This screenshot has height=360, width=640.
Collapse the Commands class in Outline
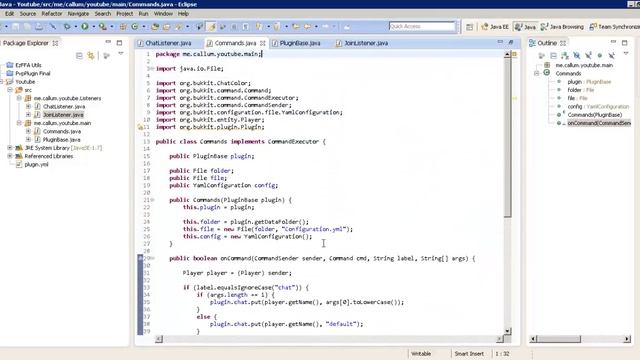[536, 73]
